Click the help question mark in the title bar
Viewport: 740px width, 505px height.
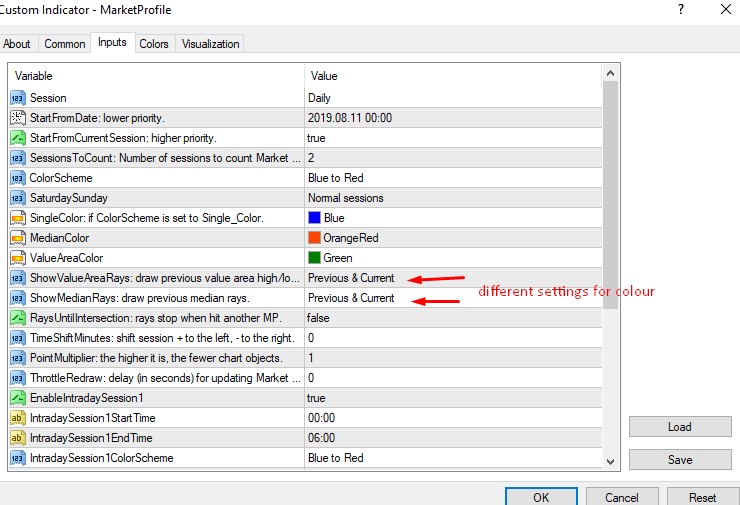click(681, 9)
